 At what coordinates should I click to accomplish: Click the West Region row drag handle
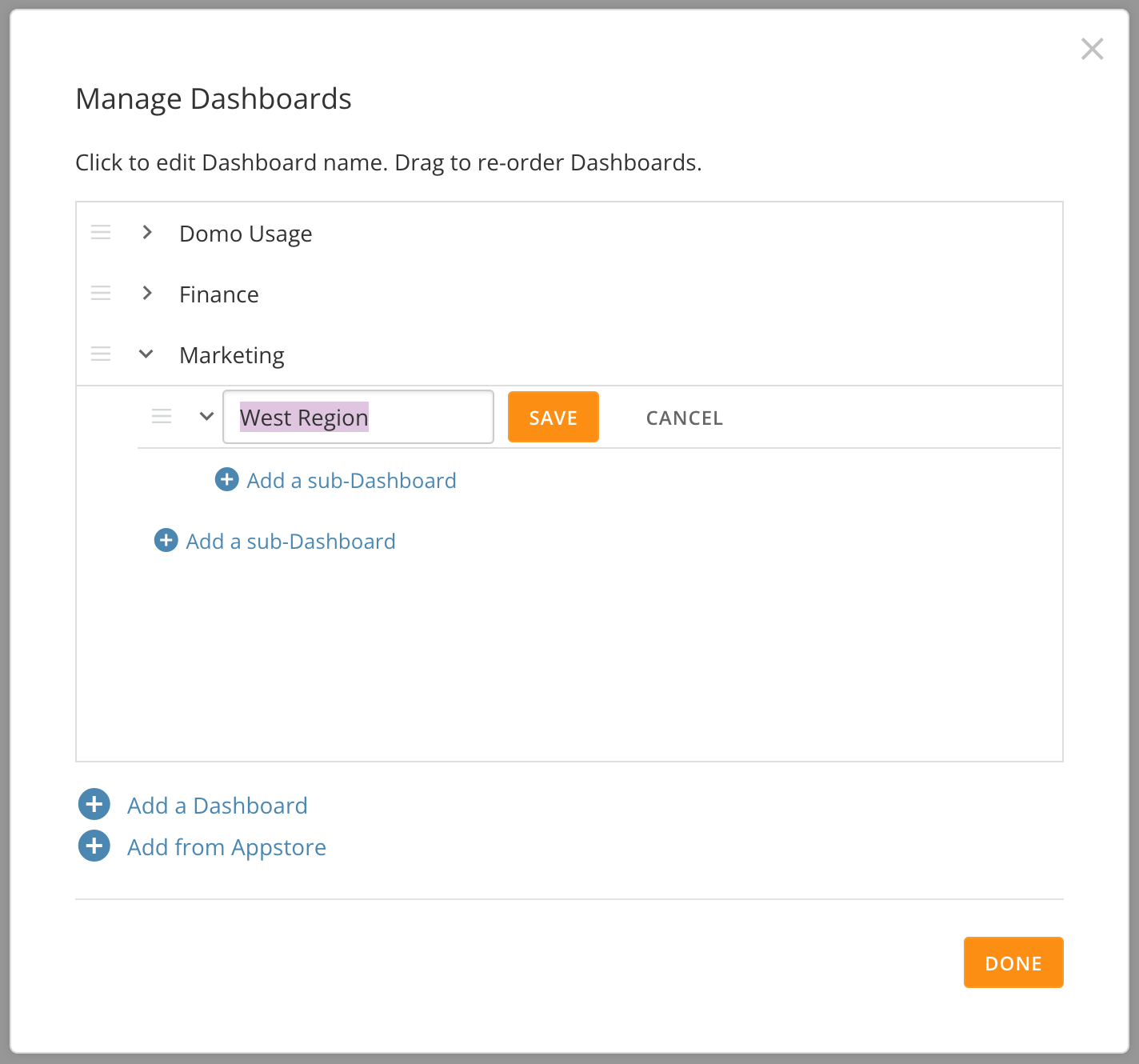point(162,417)
